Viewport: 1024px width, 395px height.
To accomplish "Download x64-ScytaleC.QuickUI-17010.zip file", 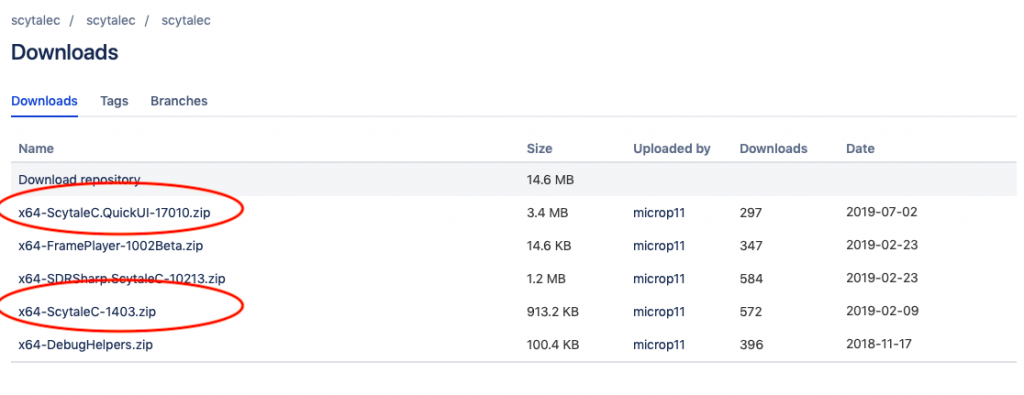I will (x=118, y=212).
